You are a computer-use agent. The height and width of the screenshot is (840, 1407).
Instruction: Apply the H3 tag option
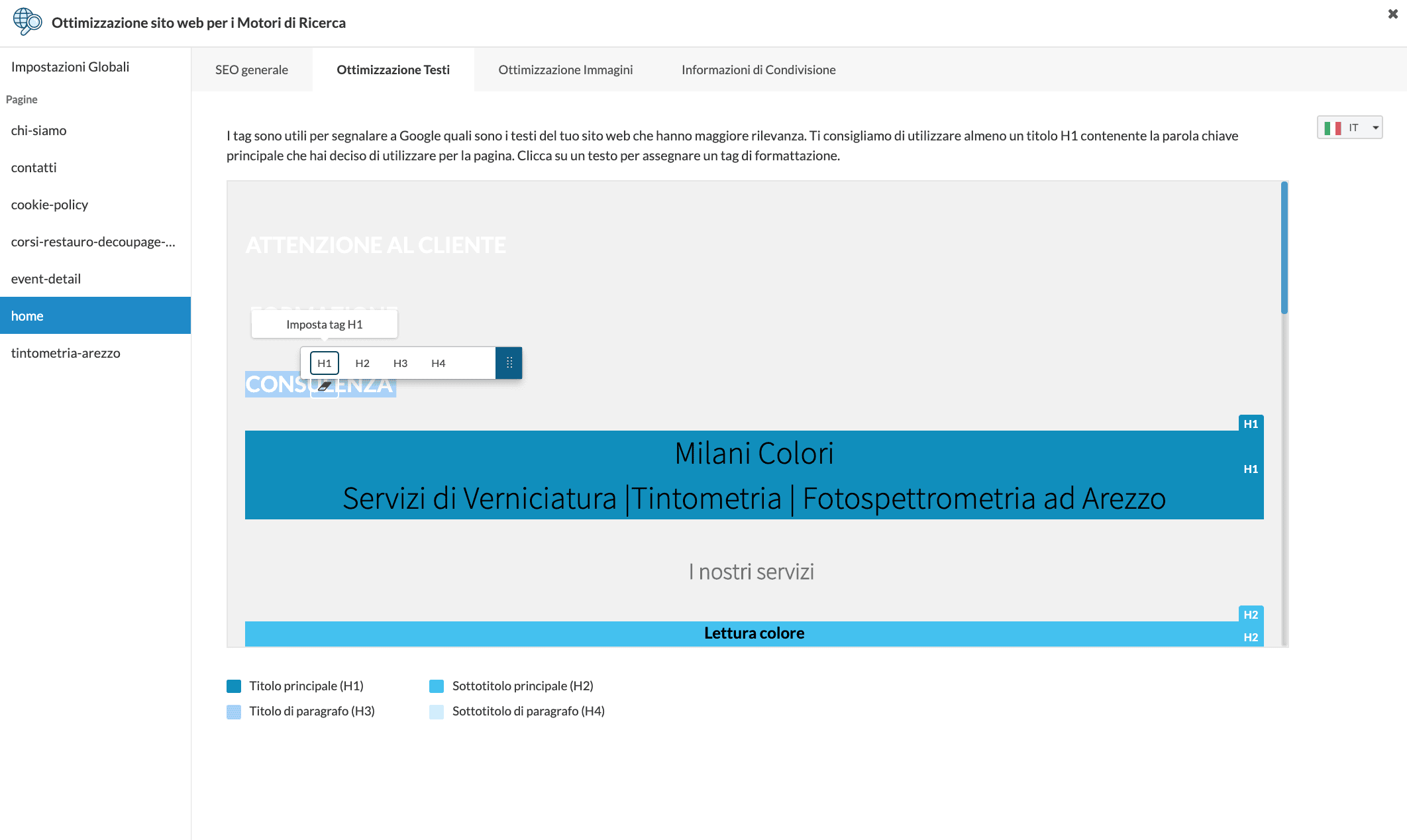(x=400, y=363)
